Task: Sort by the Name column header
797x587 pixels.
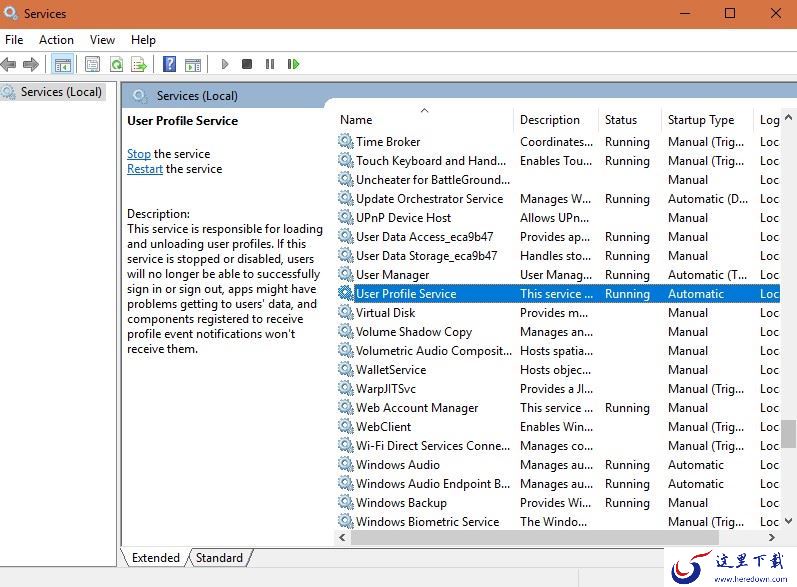Action: pos(424,120)
